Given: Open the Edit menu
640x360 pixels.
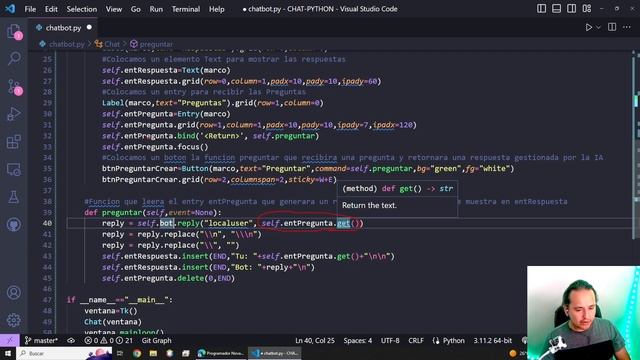Looking at the screenshot, I should point(51,9).
